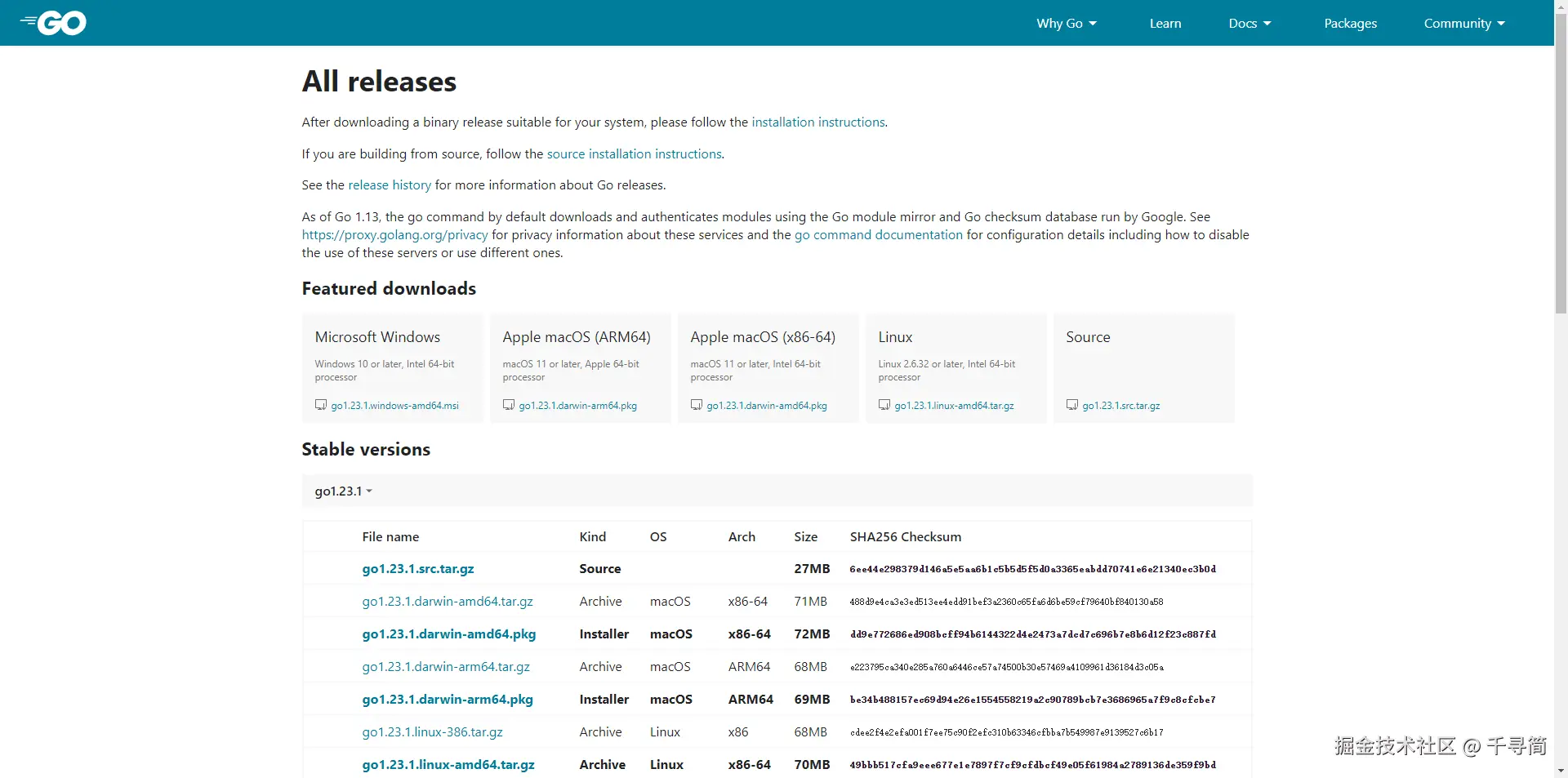Click "macOS" in the darwin-arm64.tar.gz row
This screenshot has width=1568, height=778.
click(670, 666)
